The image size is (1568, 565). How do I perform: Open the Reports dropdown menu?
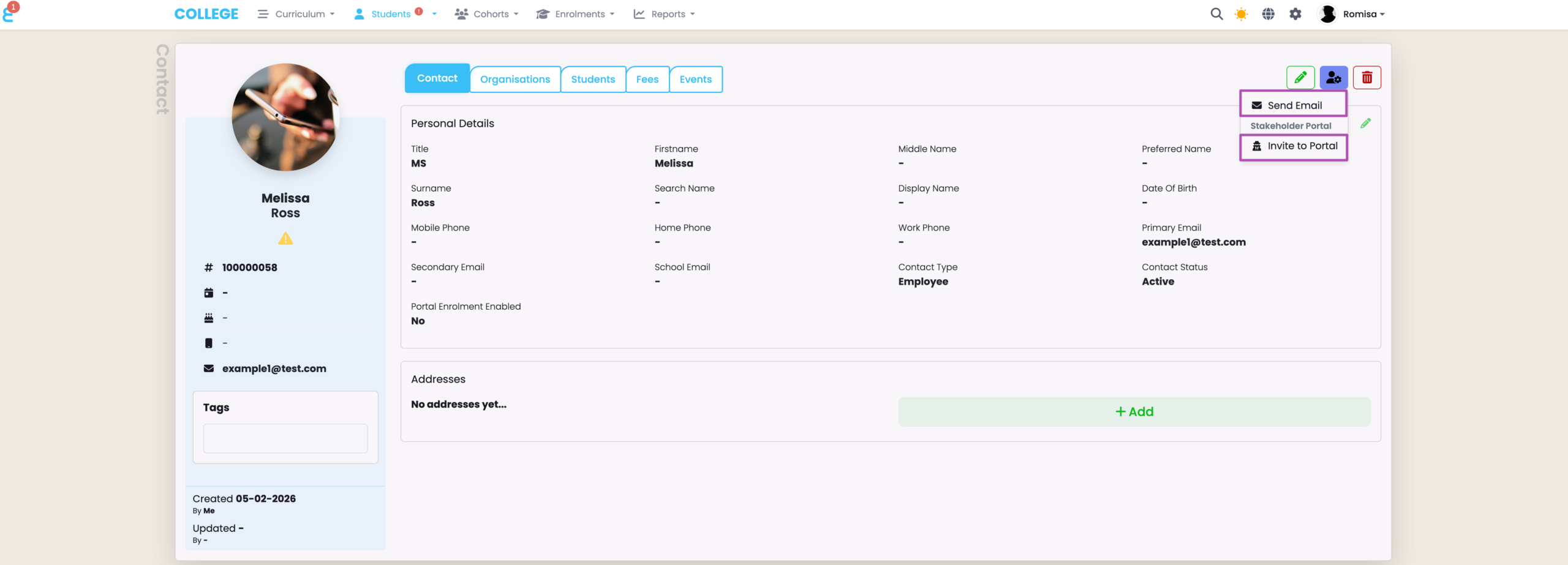point(665,14)
